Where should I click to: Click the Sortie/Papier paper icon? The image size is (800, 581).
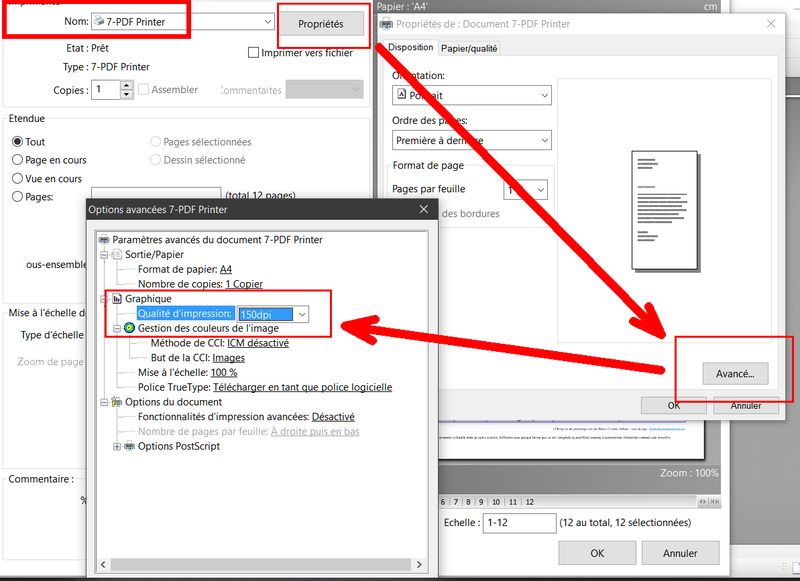coord(117,254)
